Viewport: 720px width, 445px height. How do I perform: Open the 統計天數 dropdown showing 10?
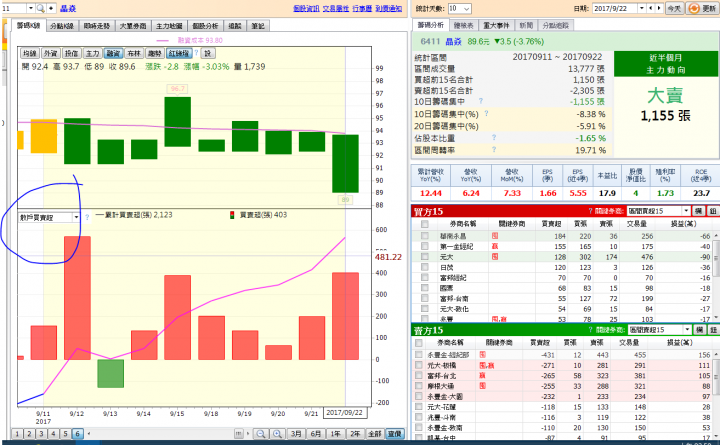[x=460, y=8]
